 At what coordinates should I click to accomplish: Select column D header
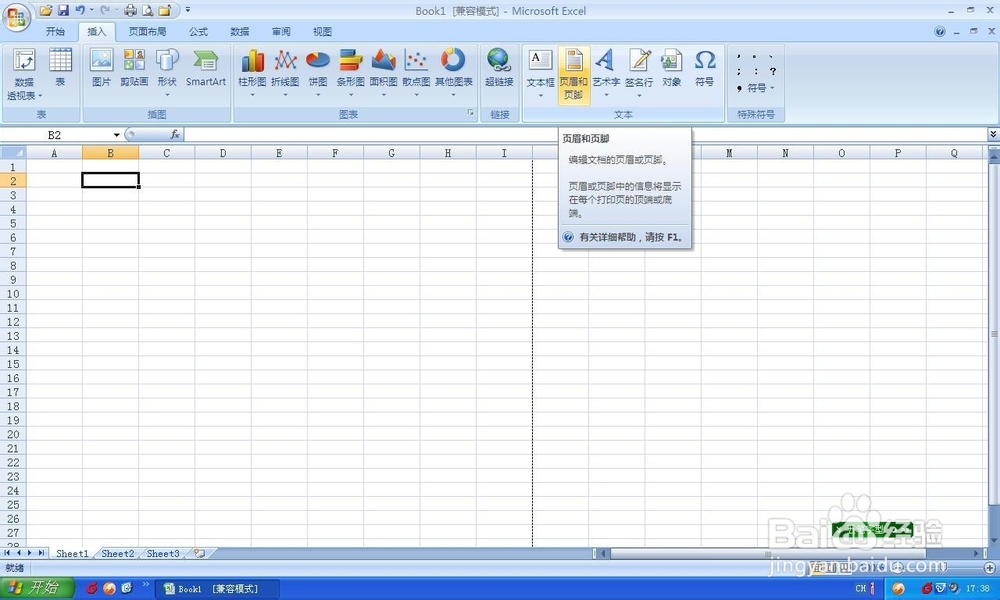coord(223,153)
